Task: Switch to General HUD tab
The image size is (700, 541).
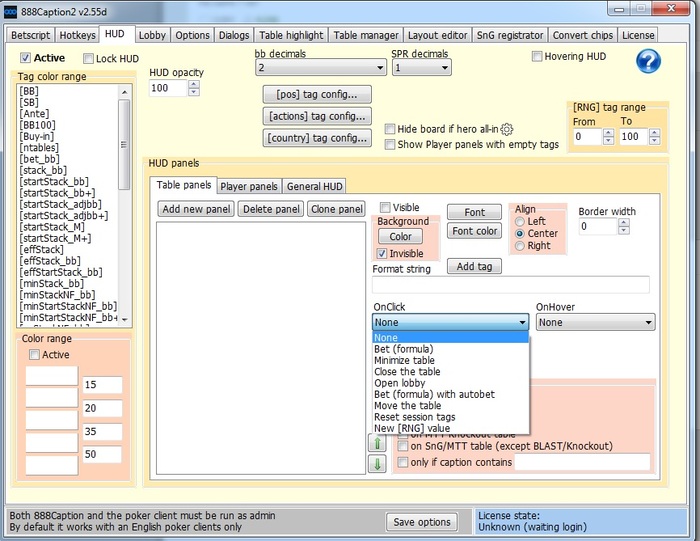Action: [x=315, y=187]
